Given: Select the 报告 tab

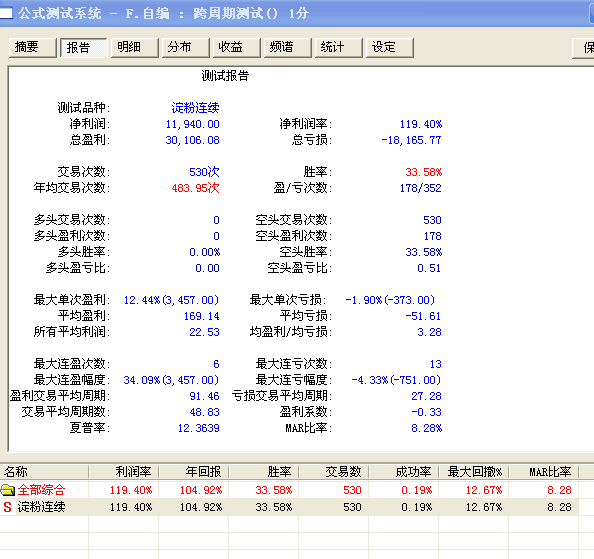Looking at the screenshot, I should (84, 47).
